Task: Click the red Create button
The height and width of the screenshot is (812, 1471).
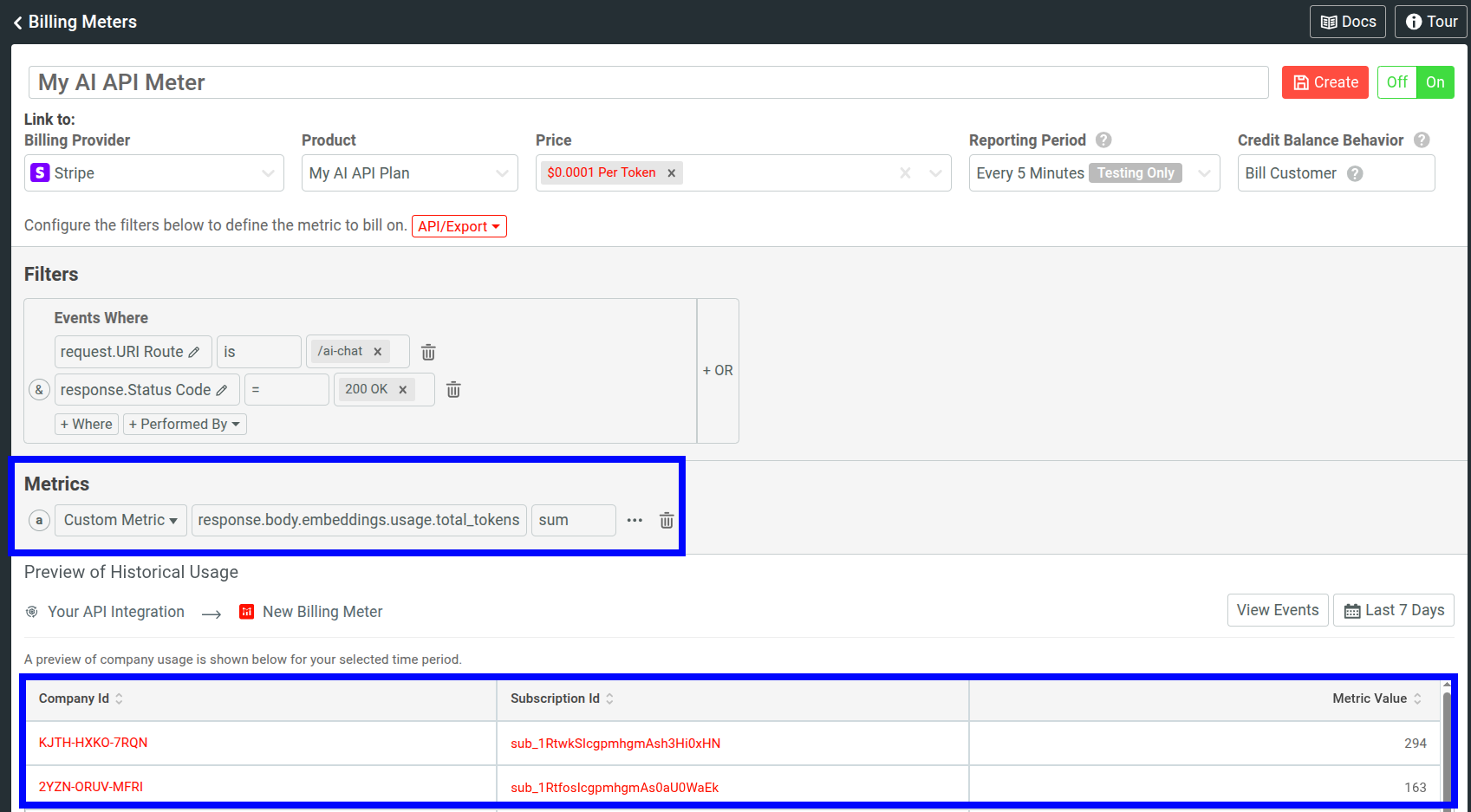Action: tap(1325, 82)
